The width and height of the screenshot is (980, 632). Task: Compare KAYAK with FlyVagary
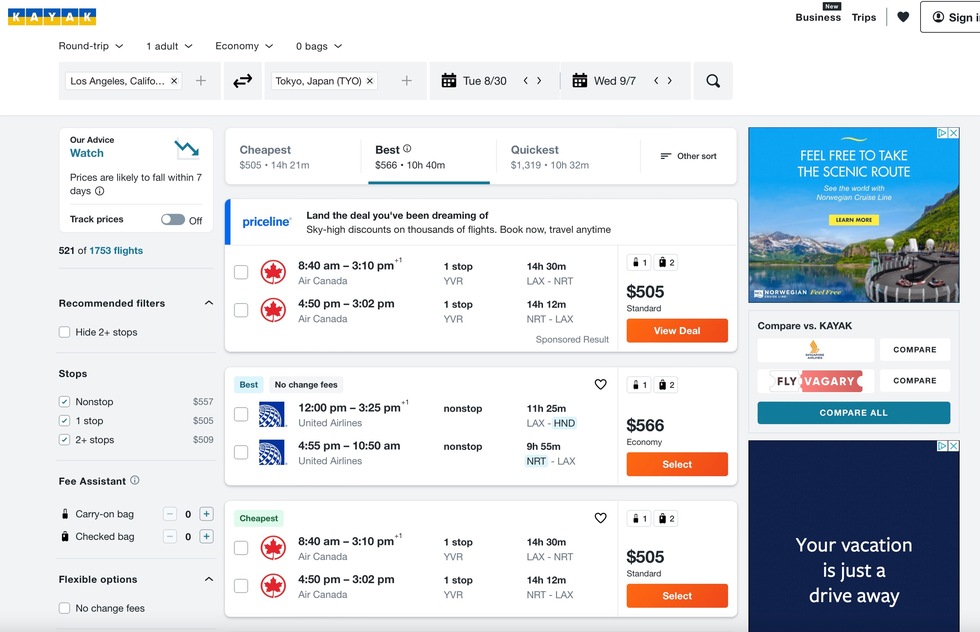coord(915,381)
